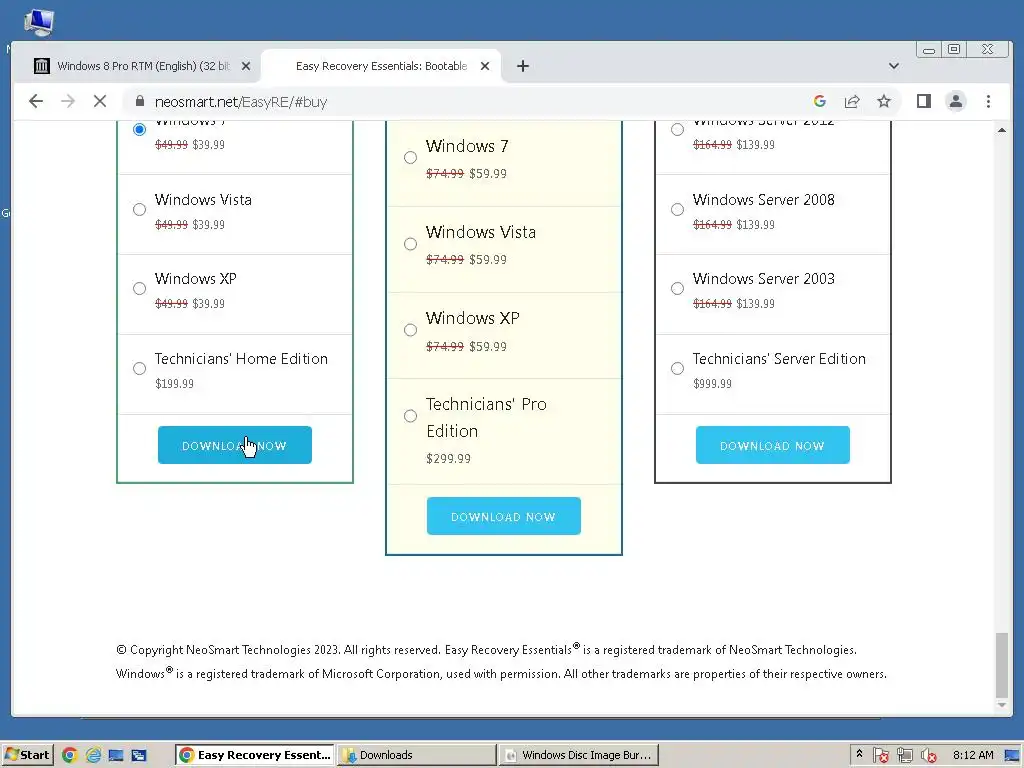
Task: Click the switch windows quick launch icon
Action: click(x=138, y=755)
